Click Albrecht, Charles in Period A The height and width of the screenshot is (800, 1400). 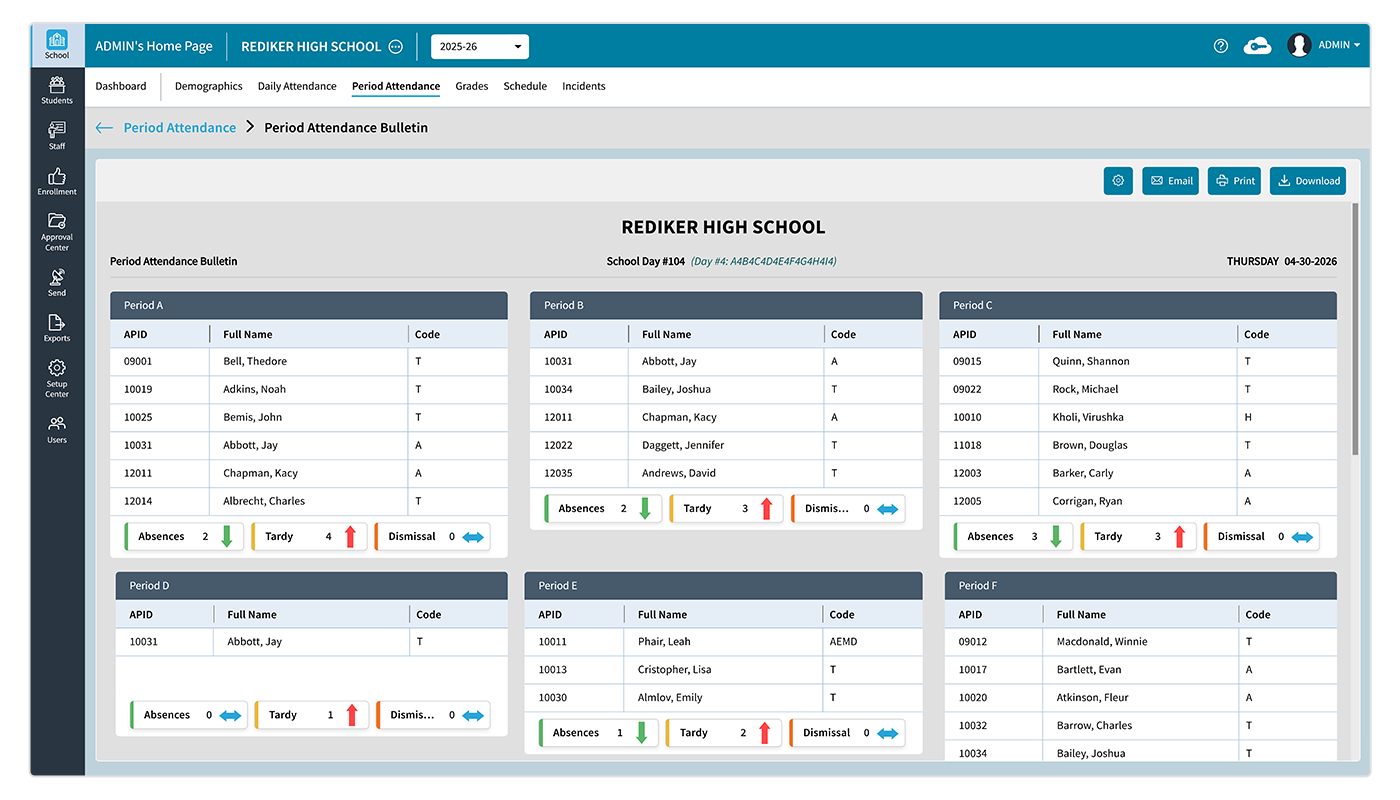click(264, 501)
